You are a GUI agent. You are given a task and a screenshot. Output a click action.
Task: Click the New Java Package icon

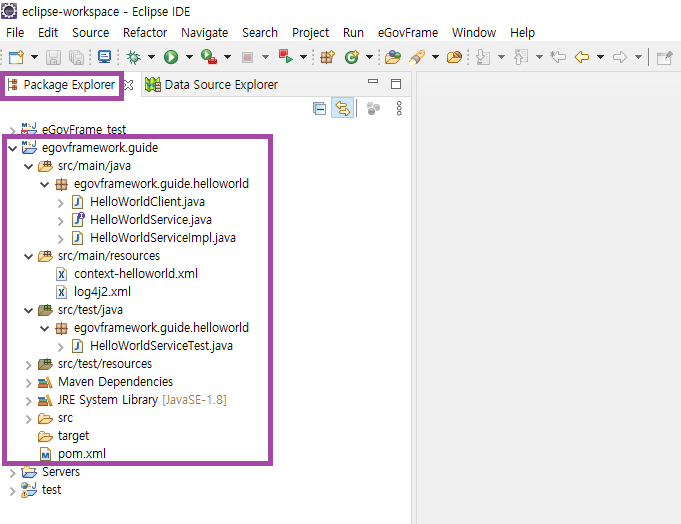(x=327, y=57)
